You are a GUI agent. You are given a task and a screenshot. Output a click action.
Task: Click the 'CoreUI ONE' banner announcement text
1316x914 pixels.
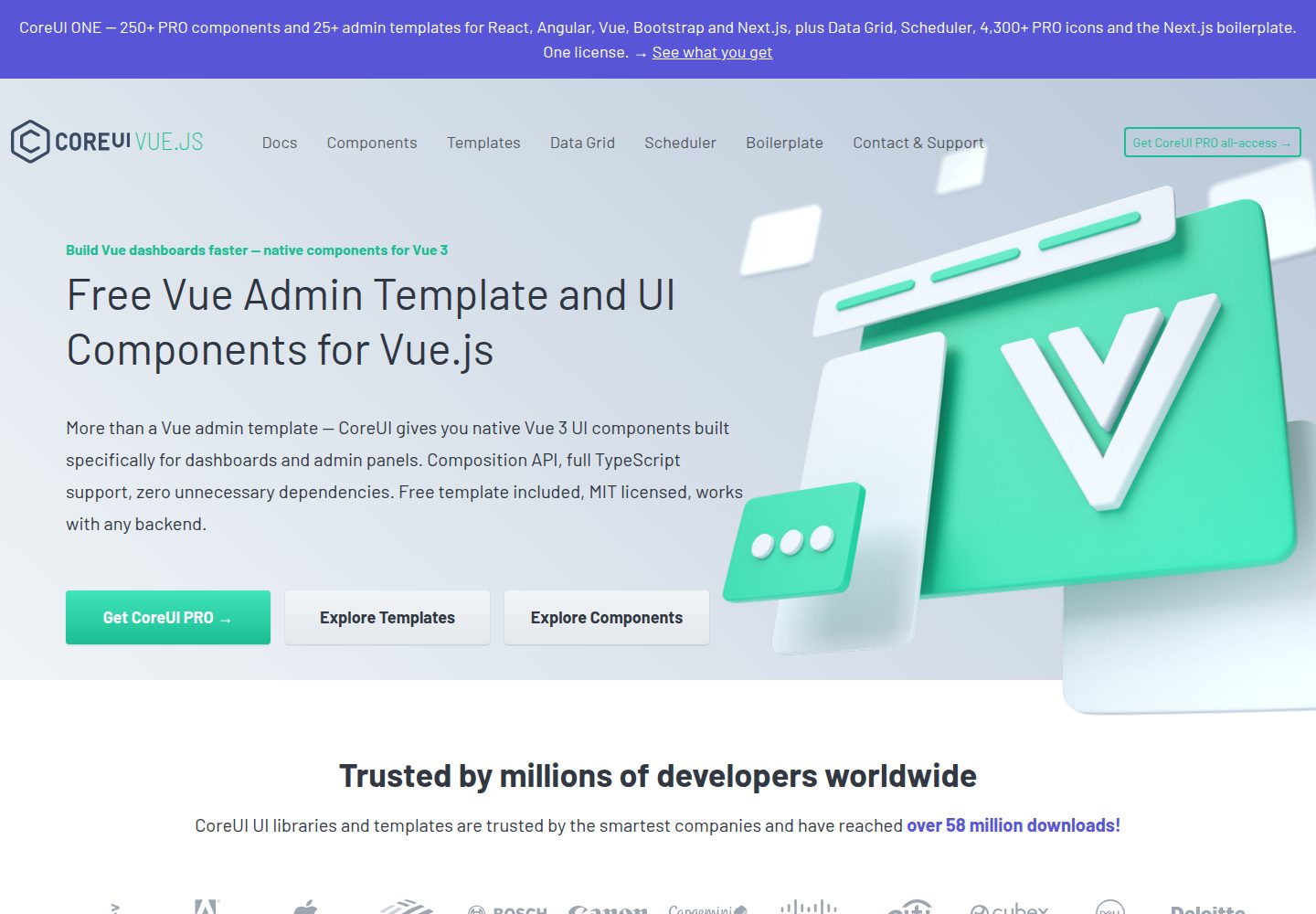pyautogui.click(x=658, y=39)
